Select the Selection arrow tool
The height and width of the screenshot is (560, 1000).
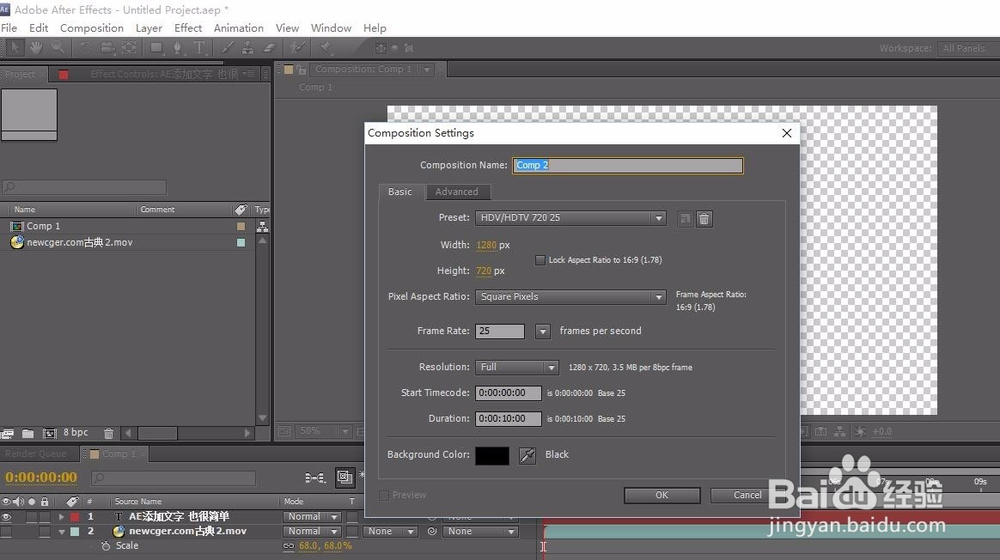pos(15,47)
